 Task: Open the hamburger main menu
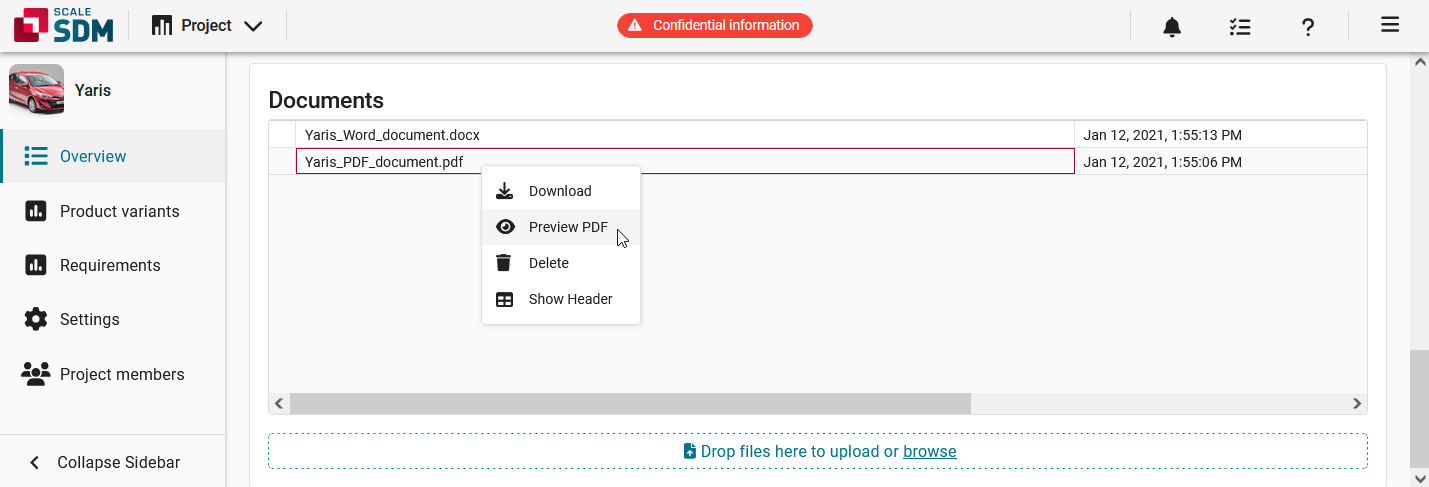[1389, 25]
